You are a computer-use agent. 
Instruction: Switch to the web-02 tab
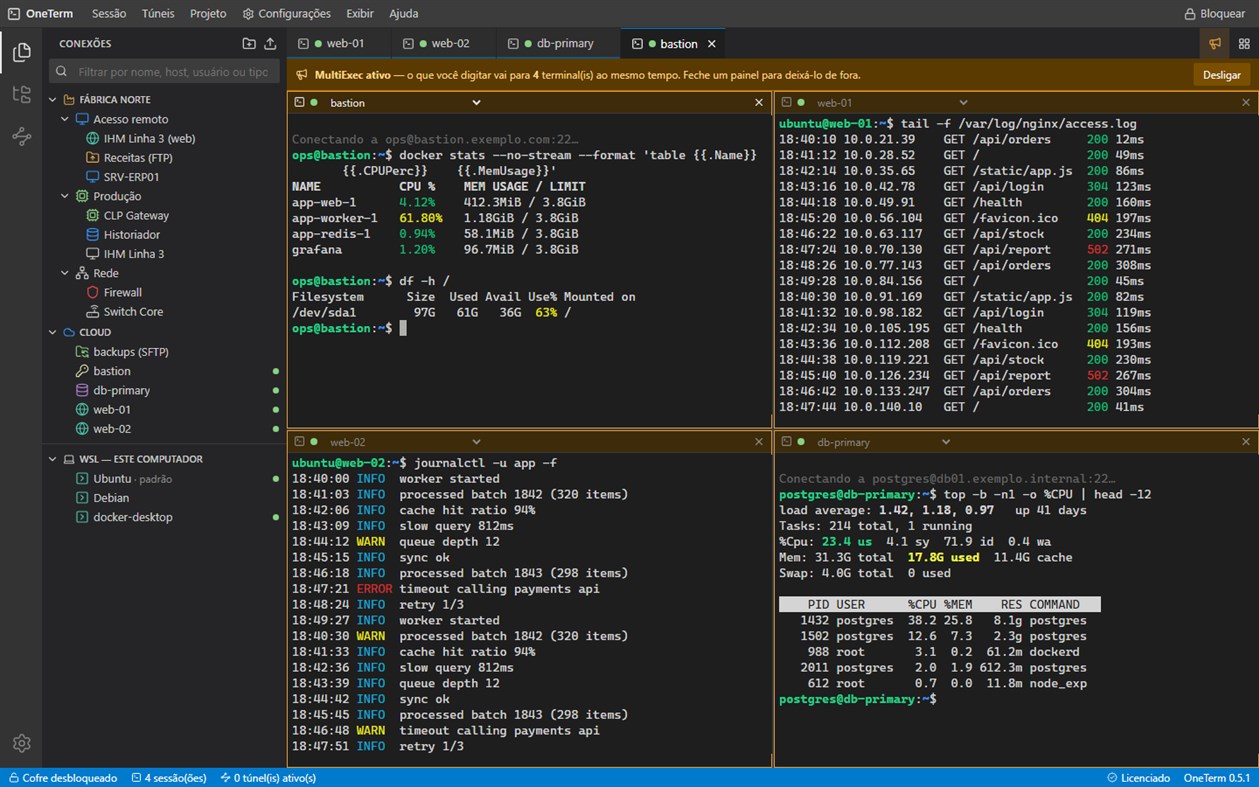click(443, 44)
